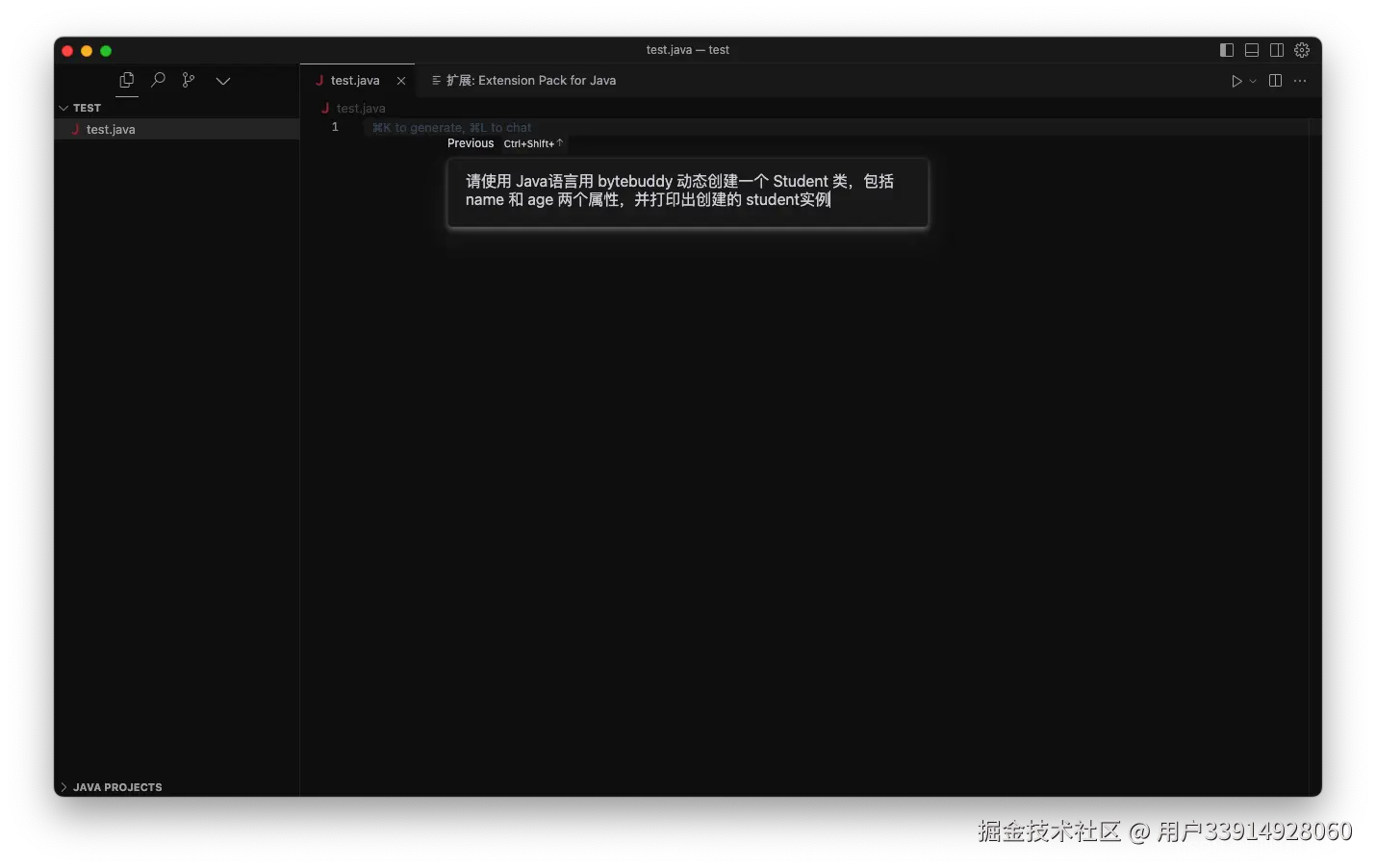The image size is (1376, 868).
Task: Select the Explorer icon in the sidebar
Action: 126,81
